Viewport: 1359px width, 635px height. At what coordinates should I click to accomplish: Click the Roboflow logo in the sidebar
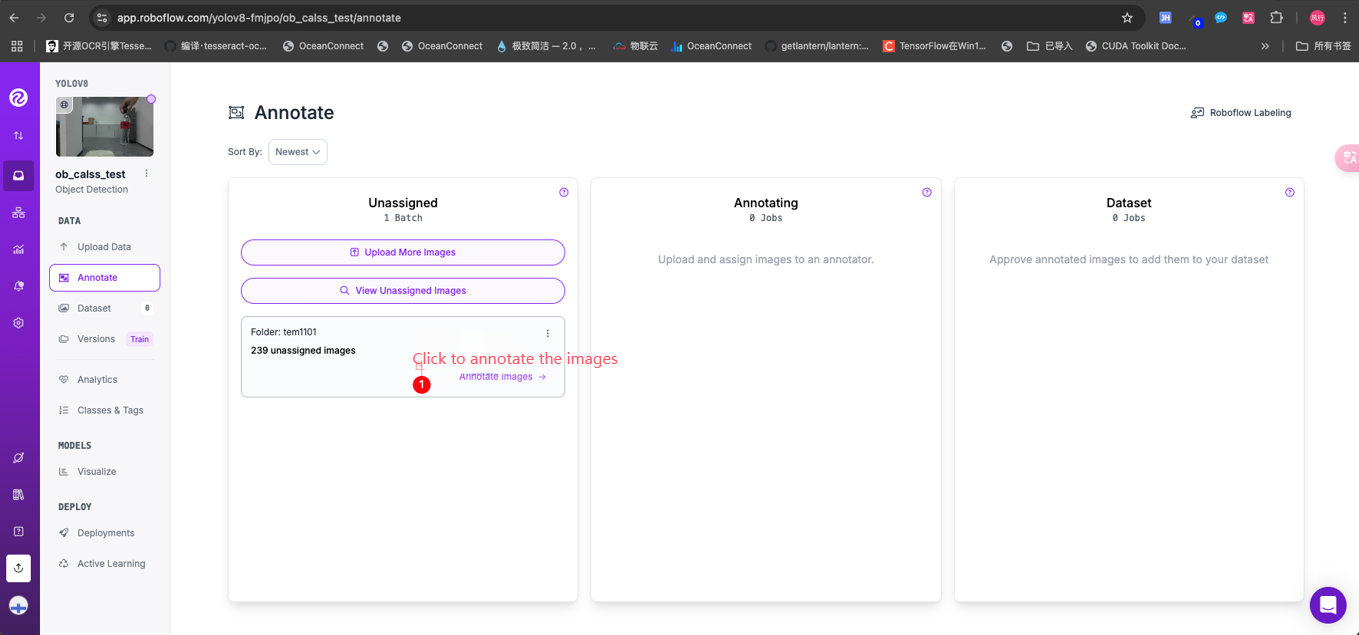[x=18, y=97]
